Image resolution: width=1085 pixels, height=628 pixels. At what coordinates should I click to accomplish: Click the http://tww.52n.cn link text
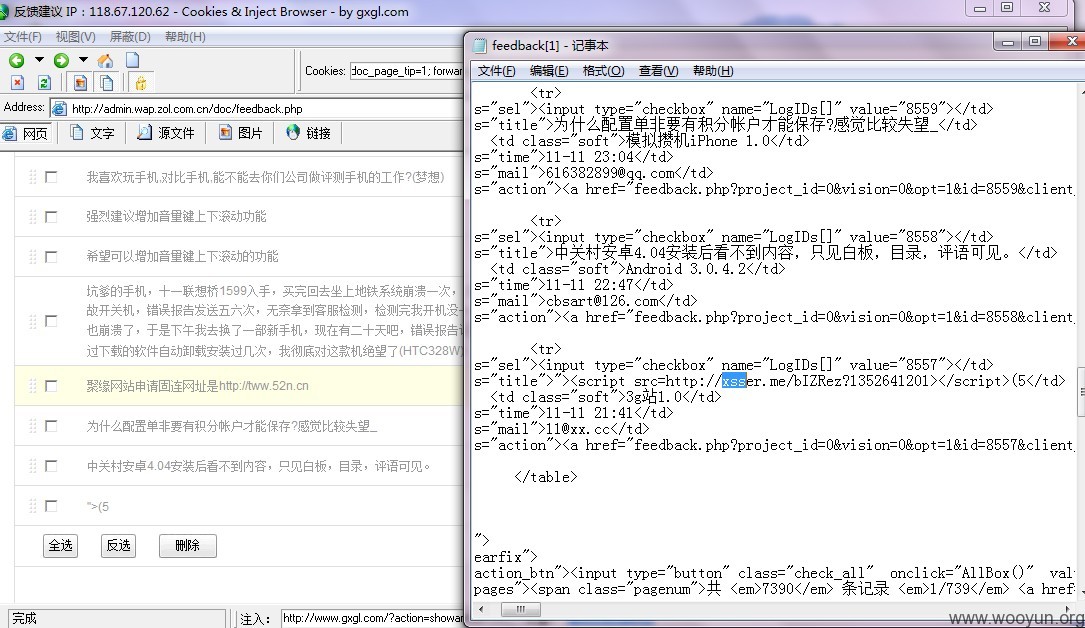click(264, 386)
